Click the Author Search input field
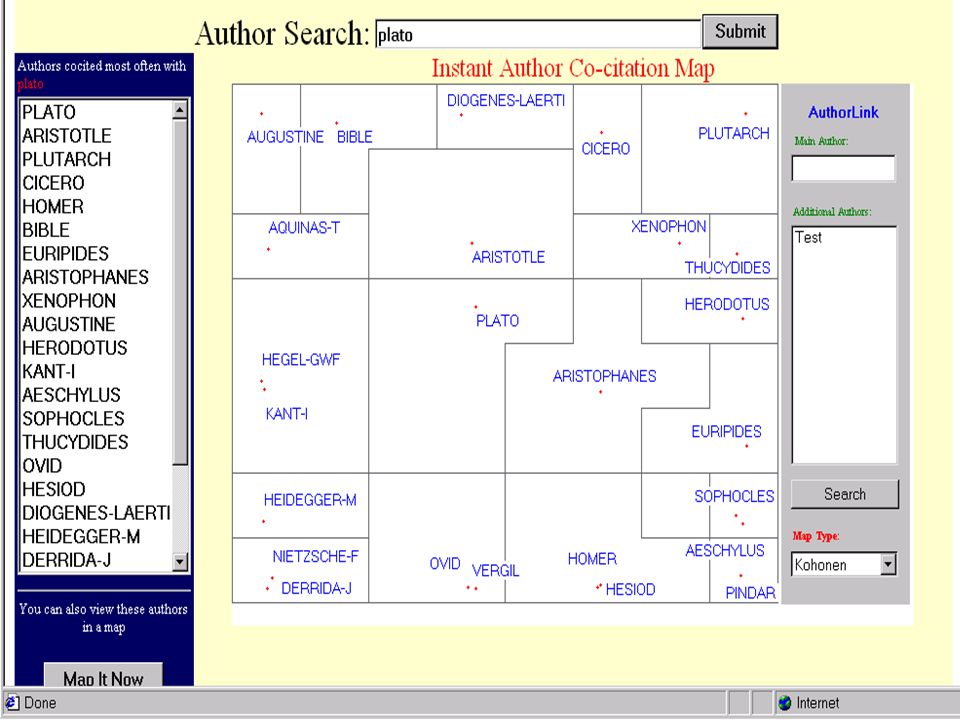960x720 pixels. 538,34
